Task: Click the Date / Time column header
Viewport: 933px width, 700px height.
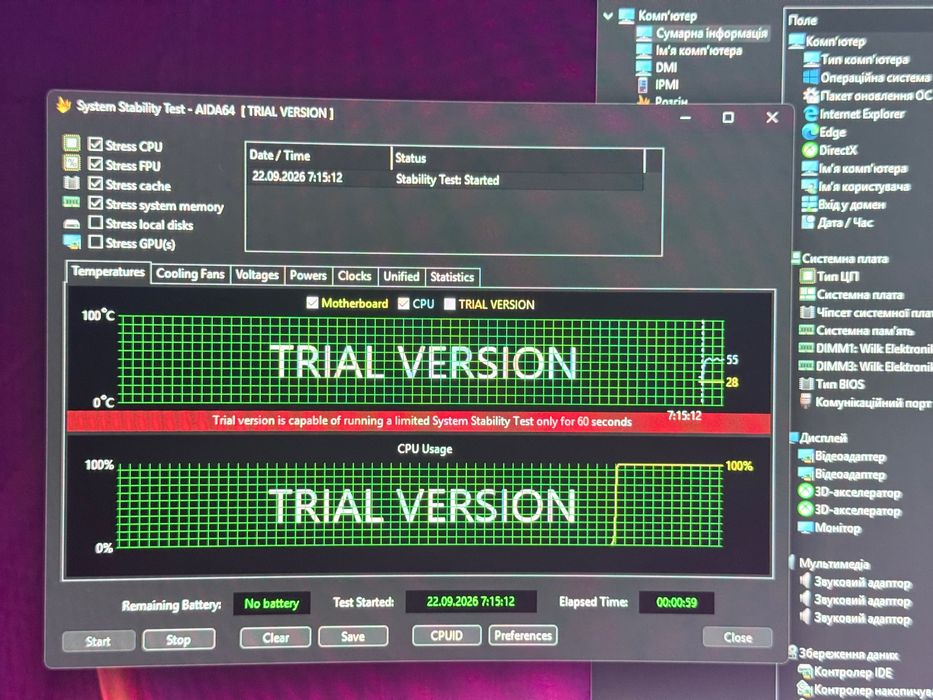Action: 318,156
